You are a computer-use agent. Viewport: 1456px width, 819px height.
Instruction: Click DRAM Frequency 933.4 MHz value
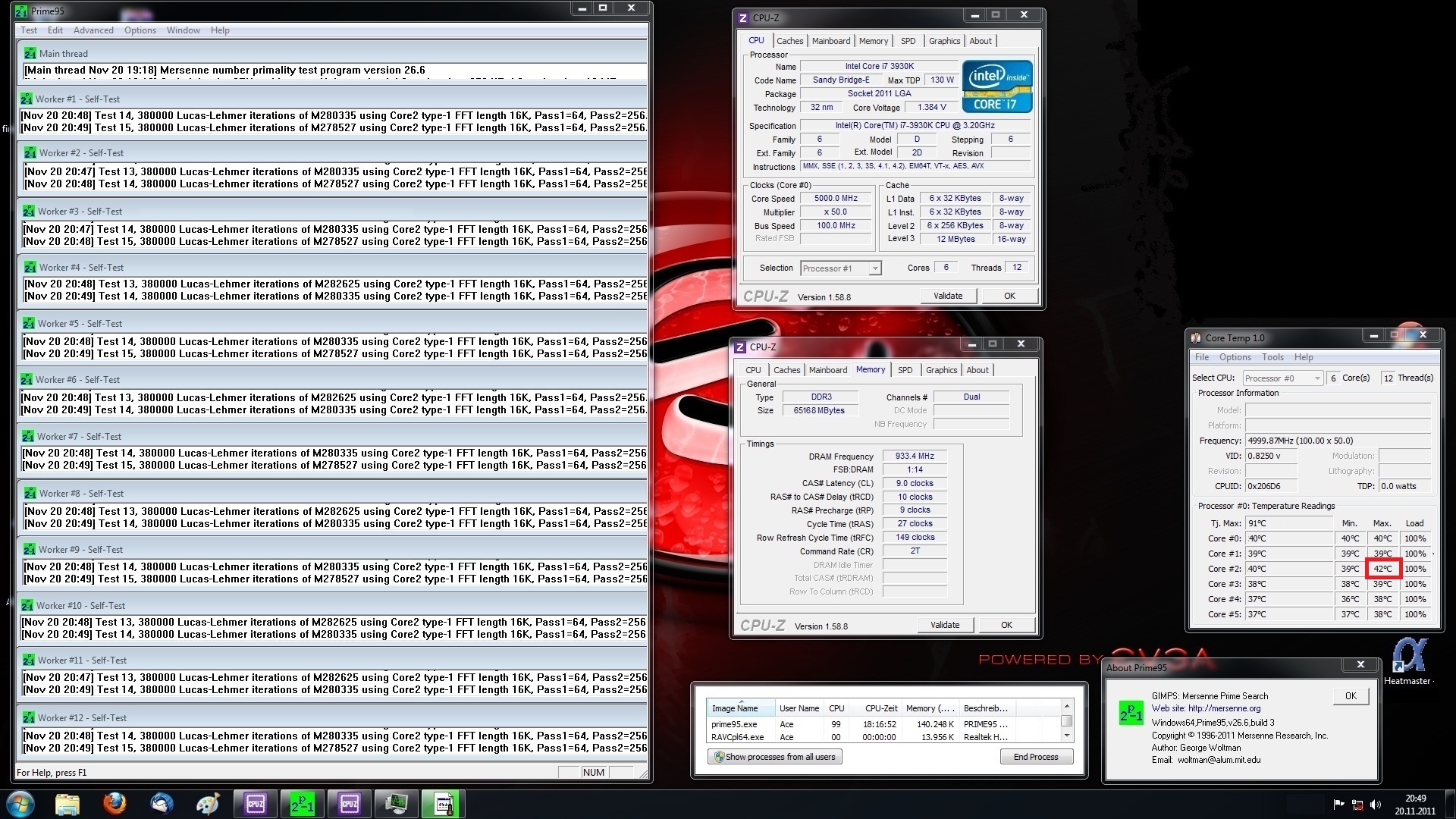pos(915,456)
